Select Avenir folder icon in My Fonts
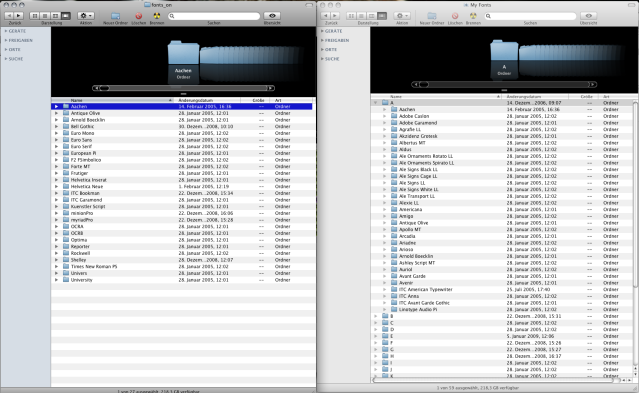639x393 pixels. (x=394, y=283)
